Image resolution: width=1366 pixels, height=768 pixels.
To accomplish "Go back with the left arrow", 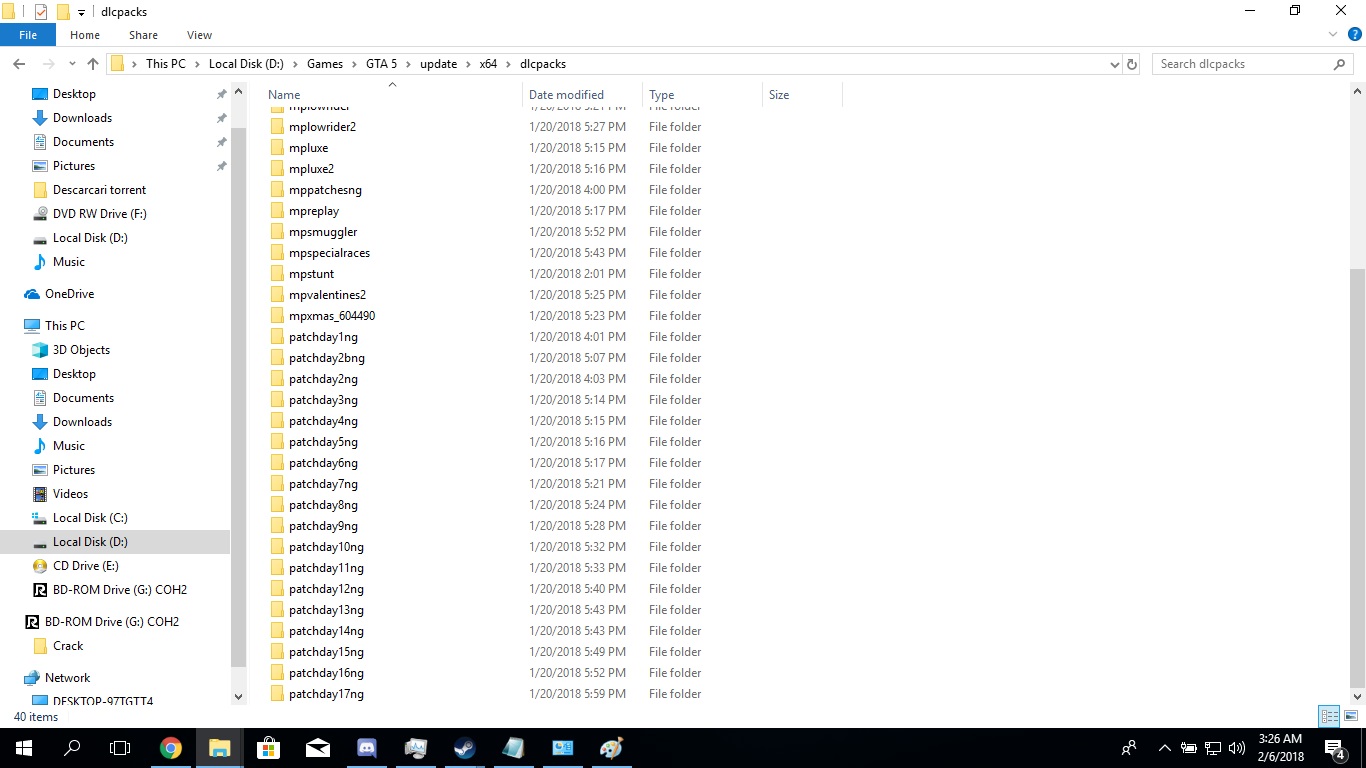I will coord(19,64).
